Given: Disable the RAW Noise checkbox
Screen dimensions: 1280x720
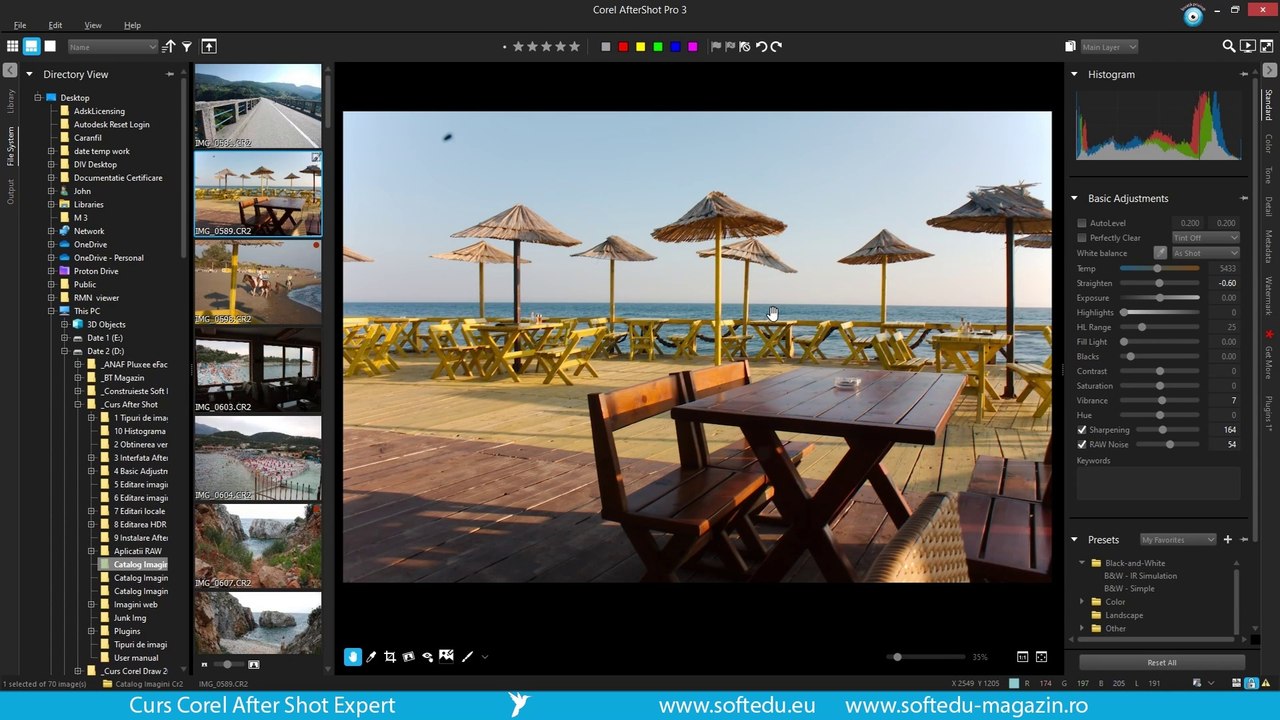Looking at the screenshot, I should pyautogui.click(x=1082, y=444).
